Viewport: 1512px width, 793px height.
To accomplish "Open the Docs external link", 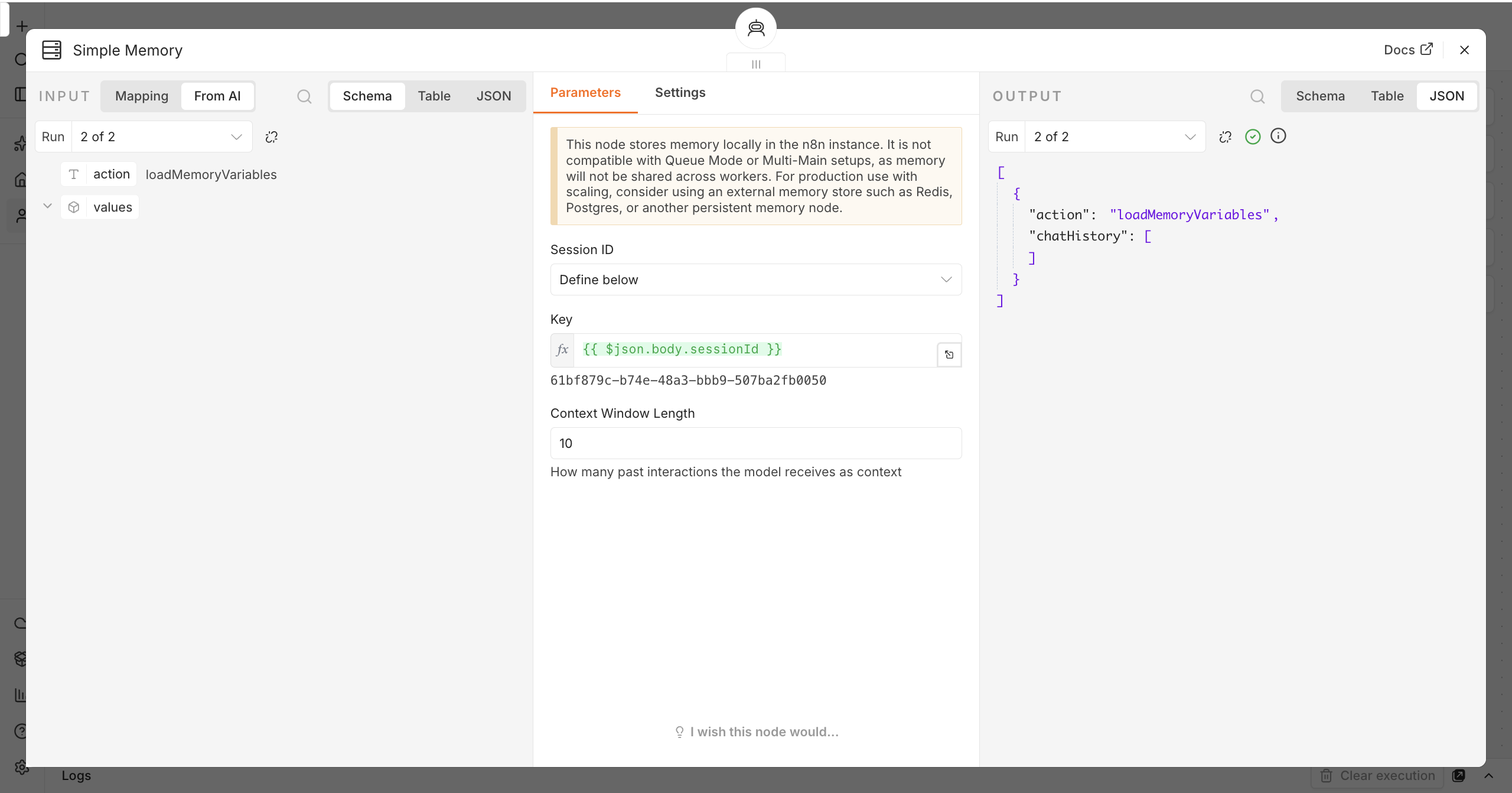I will coord(1408,50).
